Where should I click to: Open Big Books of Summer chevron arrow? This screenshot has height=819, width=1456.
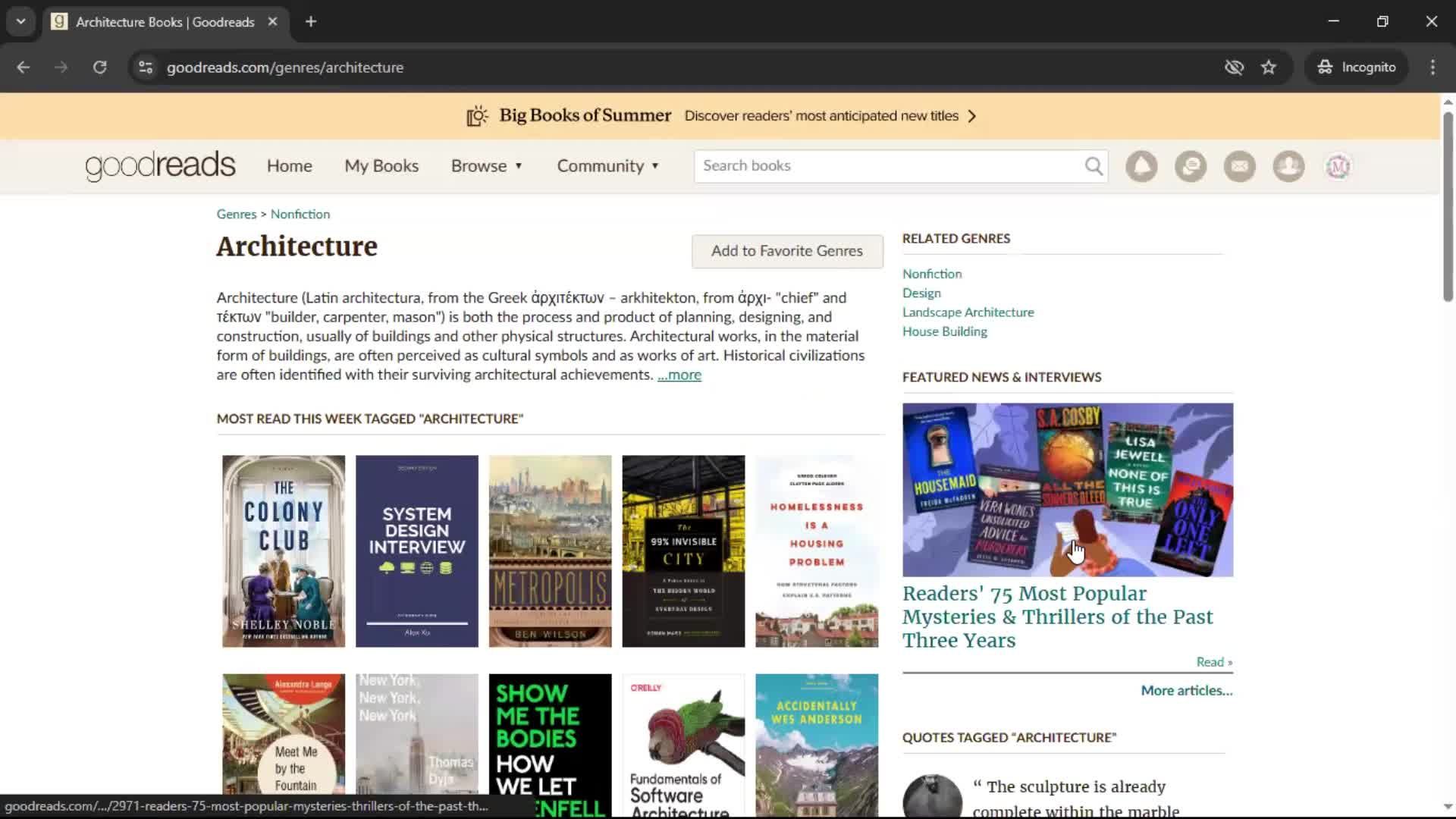tap(972, 116)
